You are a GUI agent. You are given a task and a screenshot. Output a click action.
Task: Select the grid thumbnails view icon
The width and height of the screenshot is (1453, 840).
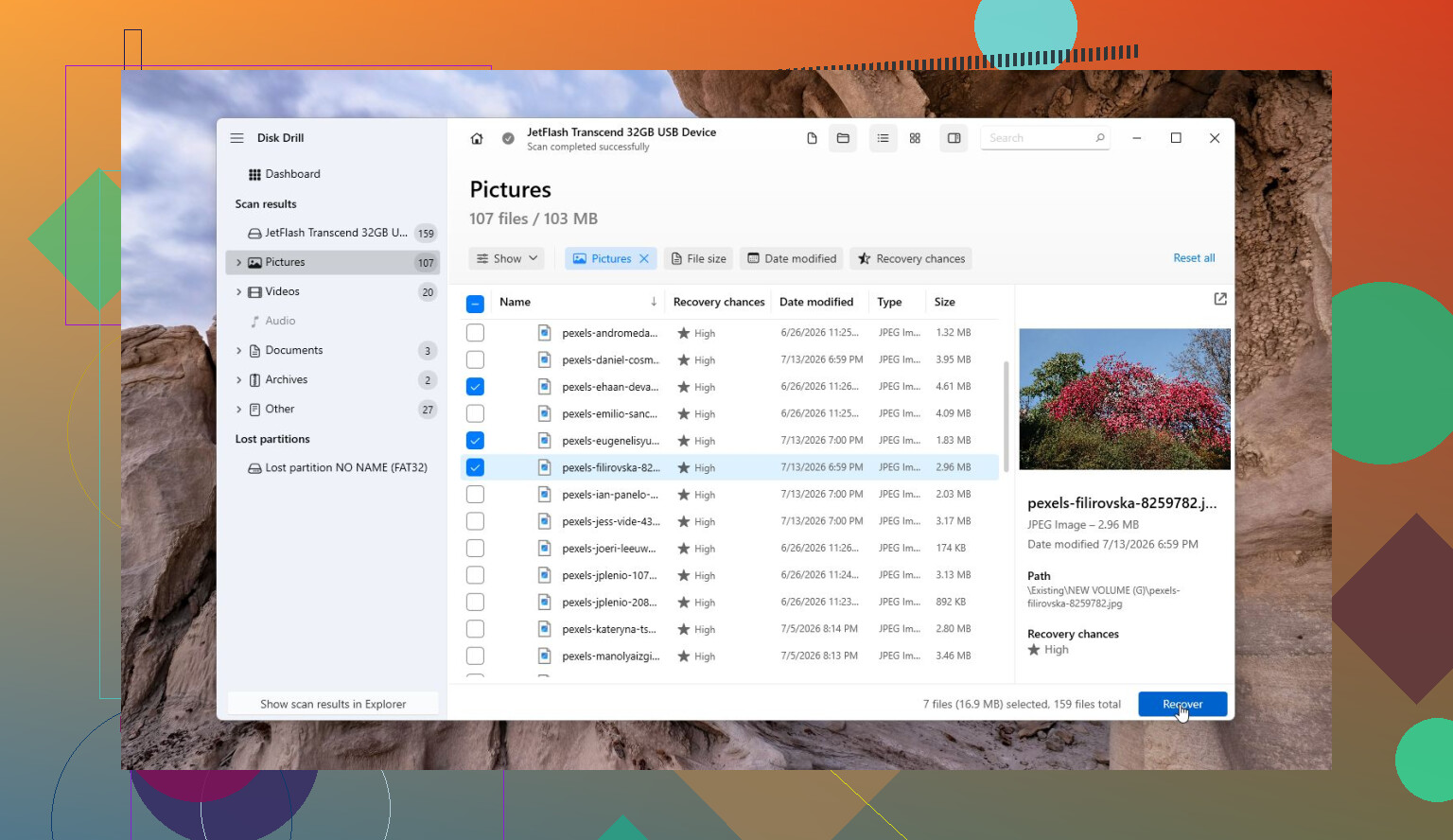click(915, 138)
